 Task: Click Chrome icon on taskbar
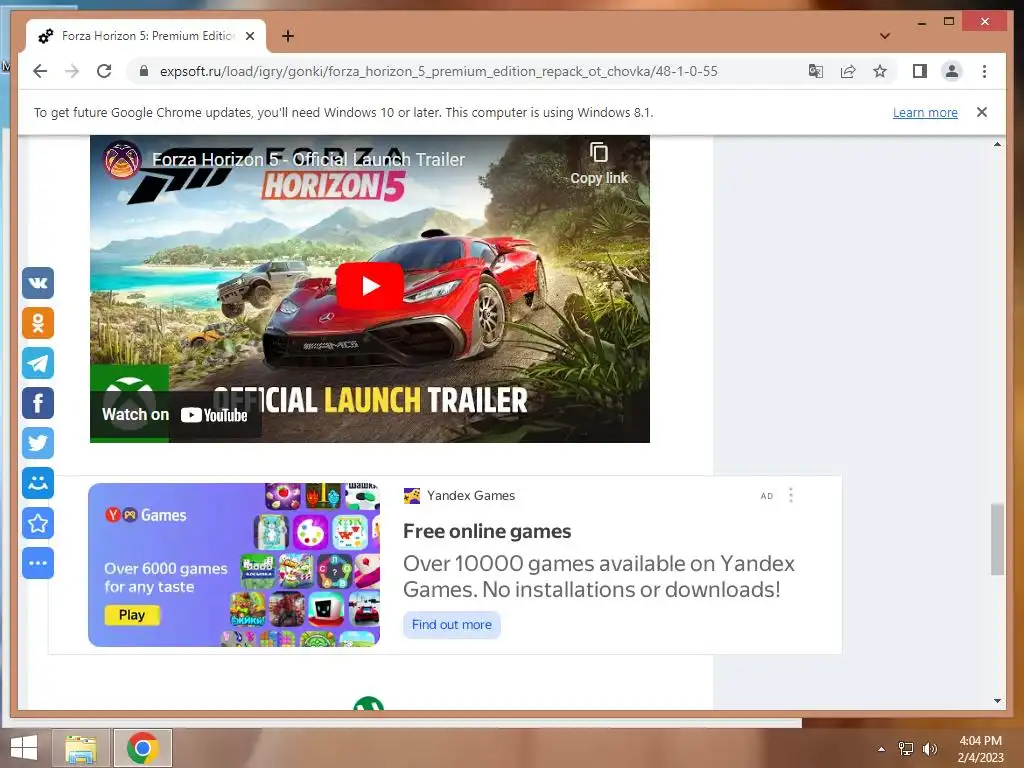143,748
